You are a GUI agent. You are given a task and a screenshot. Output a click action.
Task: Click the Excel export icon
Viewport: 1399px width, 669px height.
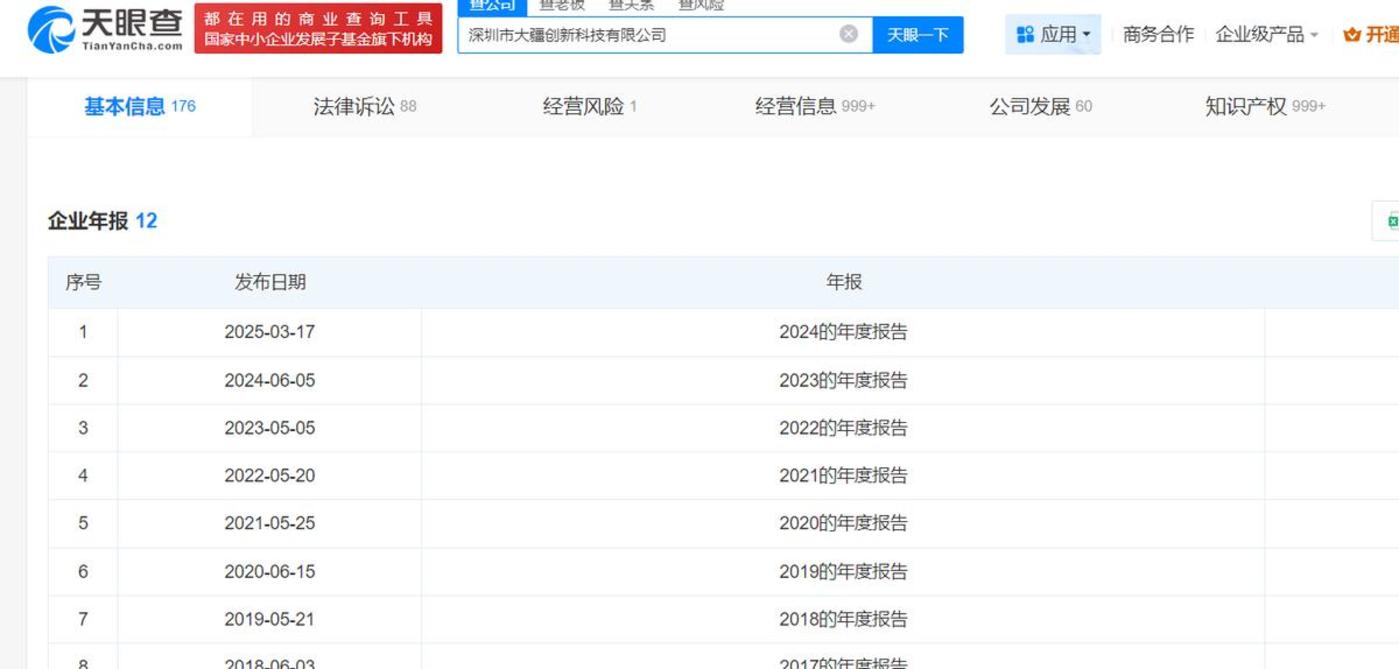[1390, 221]
